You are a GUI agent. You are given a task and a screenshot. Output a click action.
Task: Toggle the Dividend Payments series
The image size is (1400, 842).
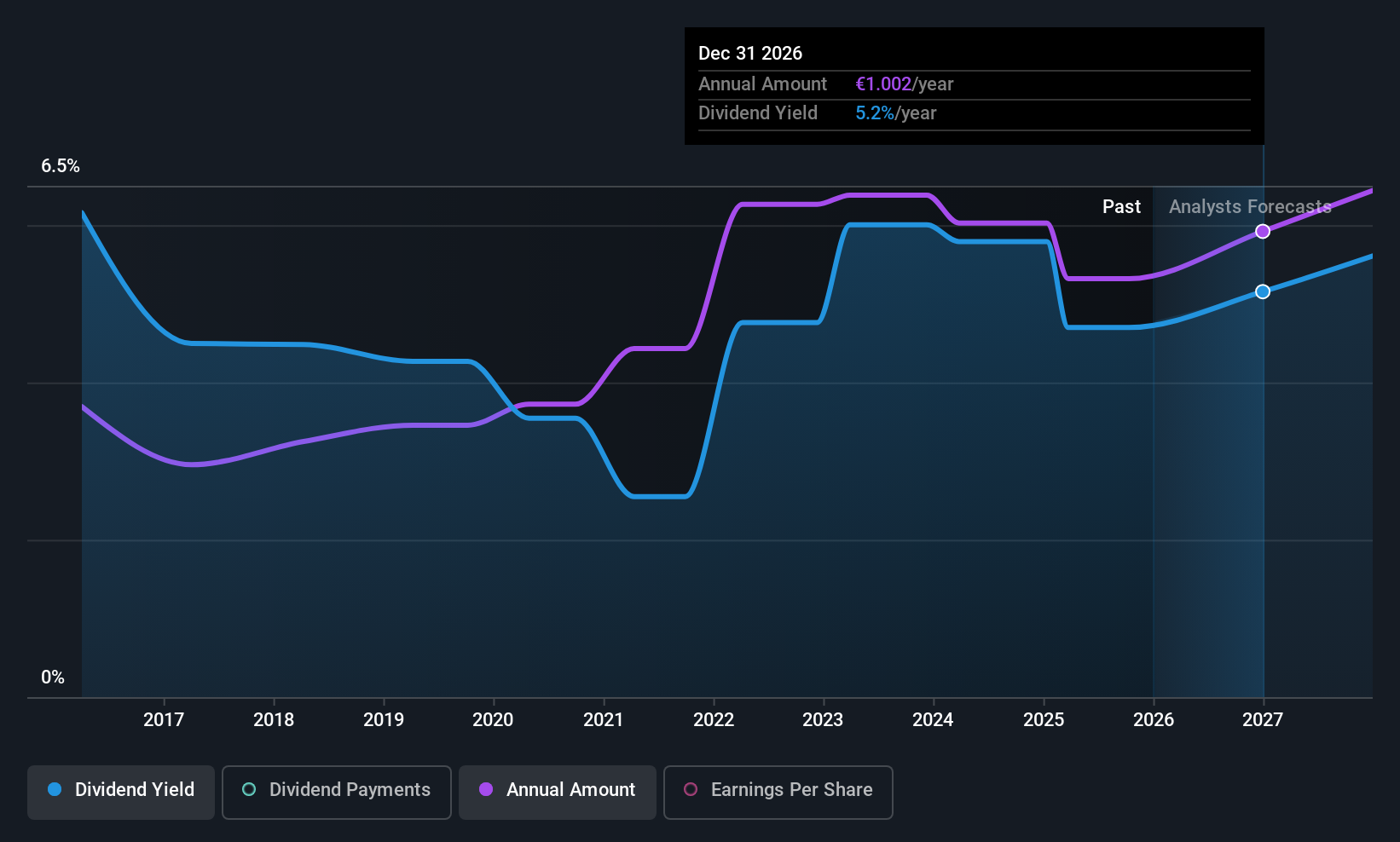337,793
